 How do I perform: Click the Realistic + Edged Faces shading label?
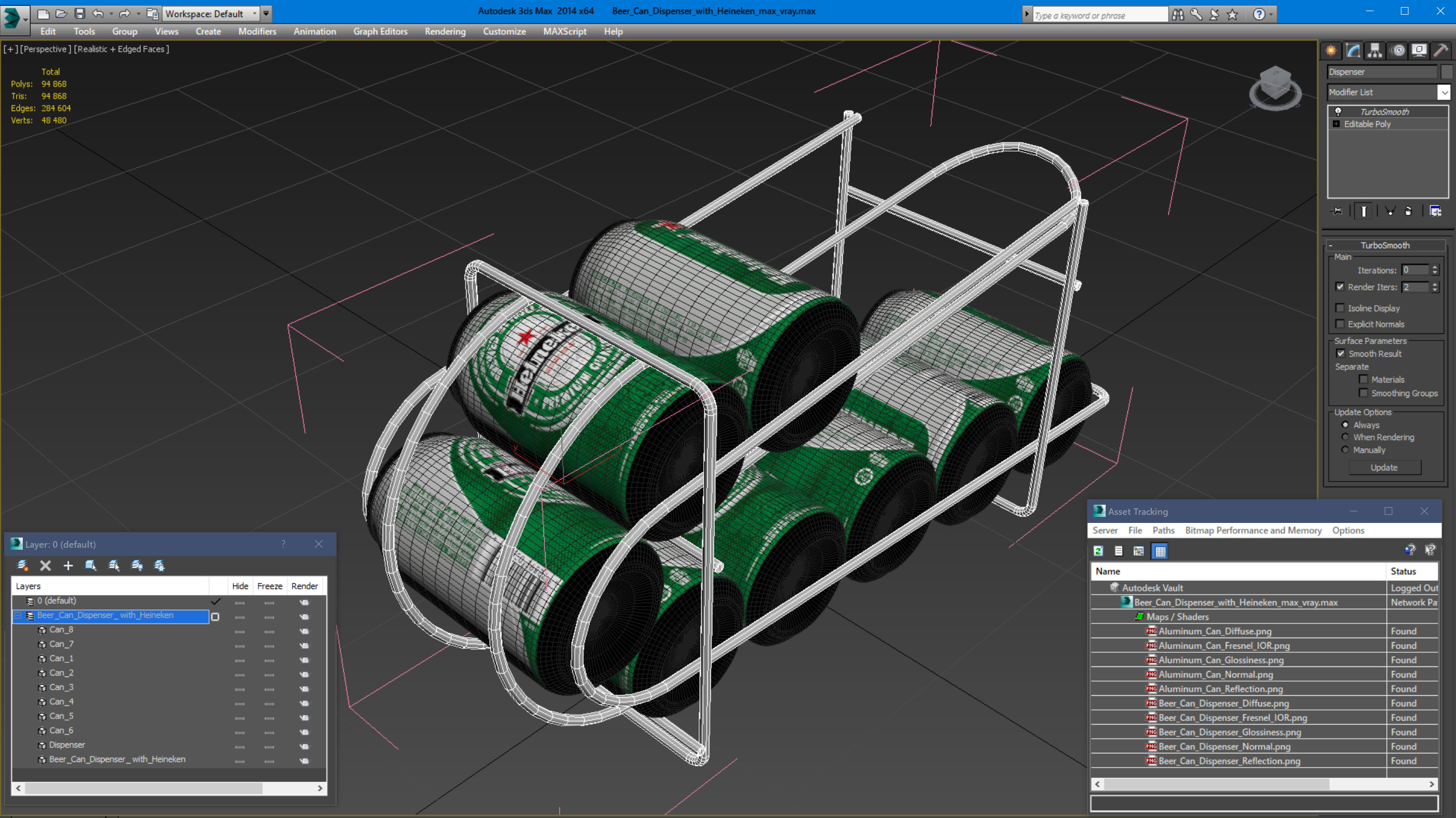coord(121,49)
